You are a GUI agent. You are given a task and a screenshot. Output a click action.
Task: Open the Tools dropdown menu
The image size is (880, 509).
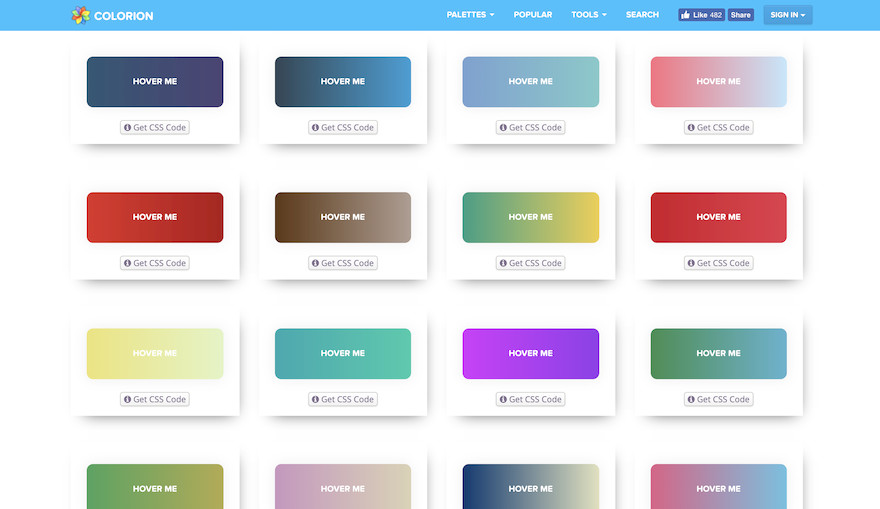pos(588,15)
